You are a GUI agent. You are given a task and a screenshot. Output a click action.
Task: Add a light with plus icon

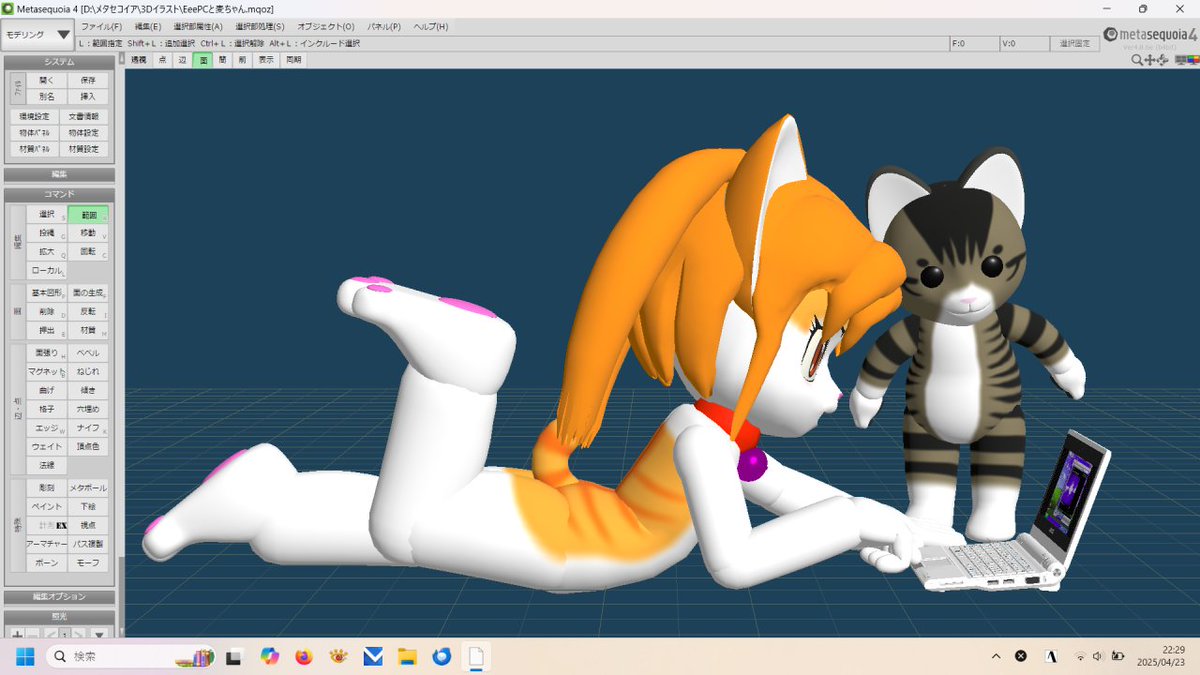[17, 634]
